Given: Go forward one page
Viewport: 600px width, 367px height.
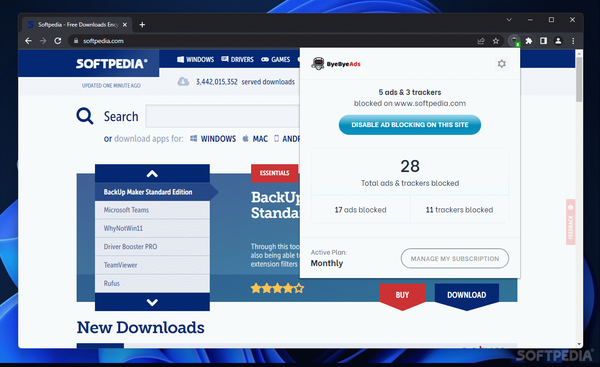Looking at the screenshot, I should (43, 41).
